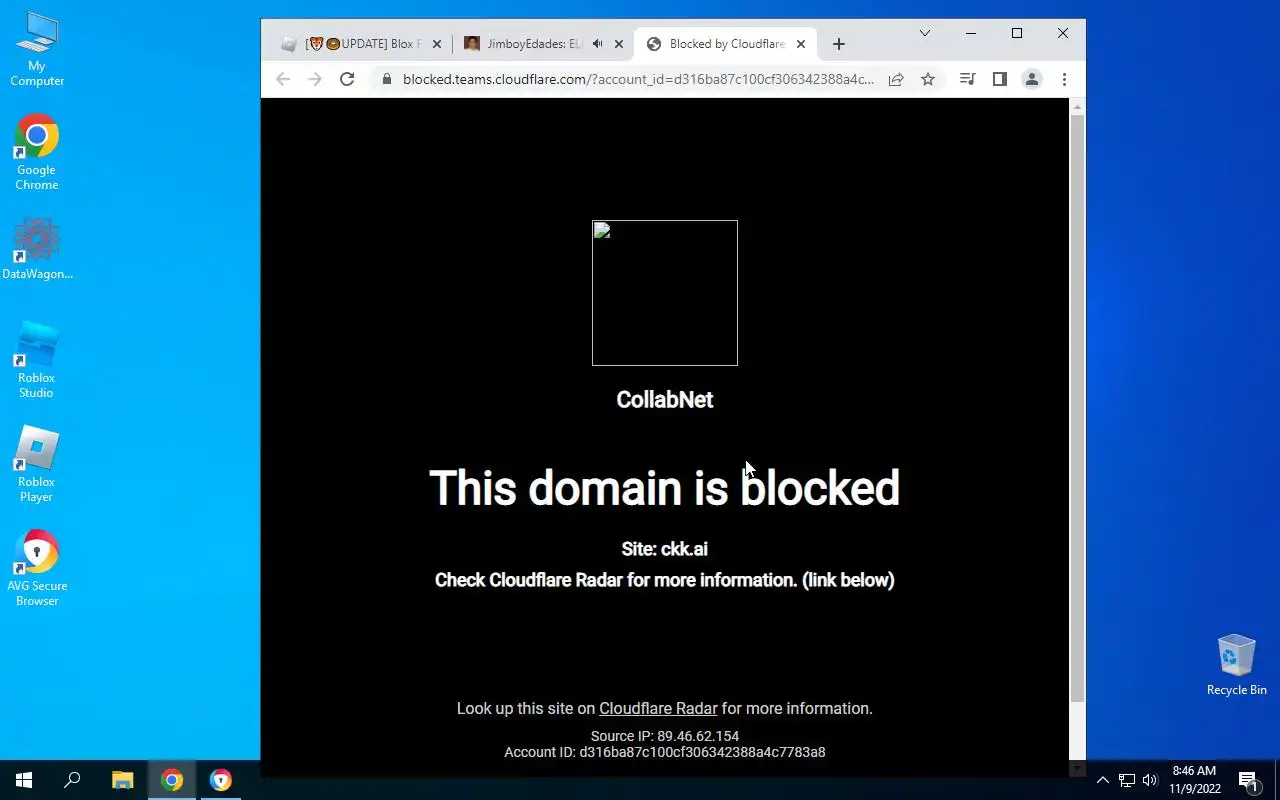
Task: Open the DataWagon desktop shortcut
Action: [37, 250]
